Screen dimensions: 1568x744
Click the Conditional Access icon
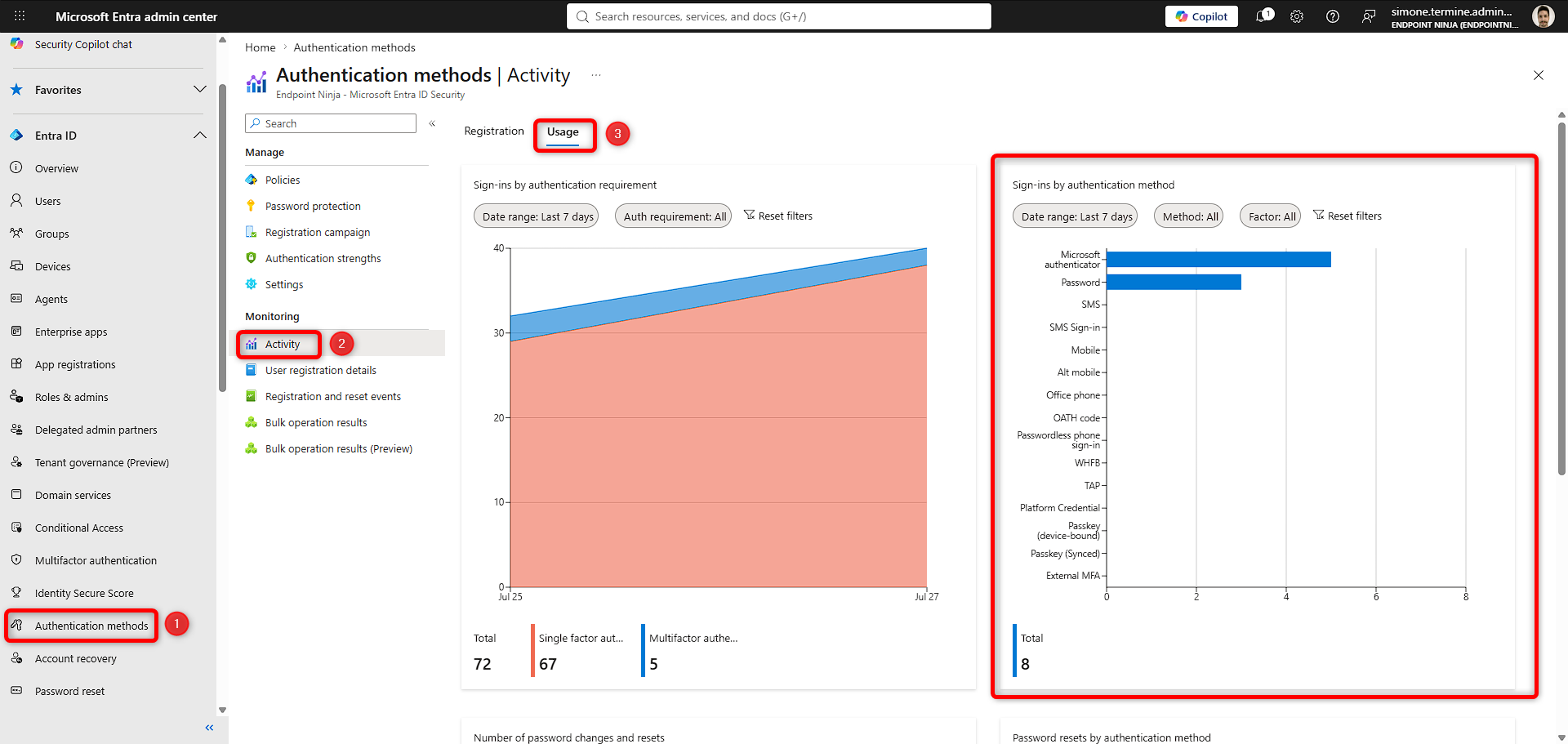16,527
